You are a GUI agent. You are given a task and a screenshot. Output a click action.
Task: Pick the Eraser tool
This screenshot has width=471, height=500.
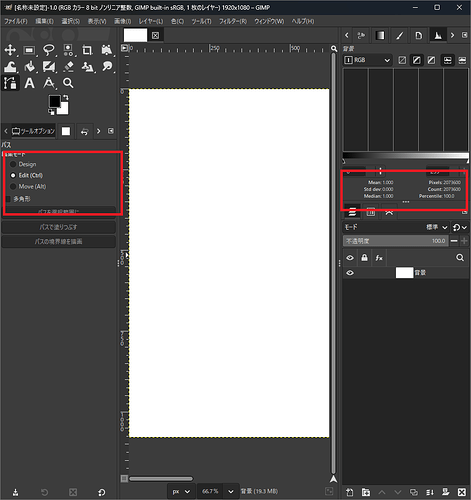(68, 67)
